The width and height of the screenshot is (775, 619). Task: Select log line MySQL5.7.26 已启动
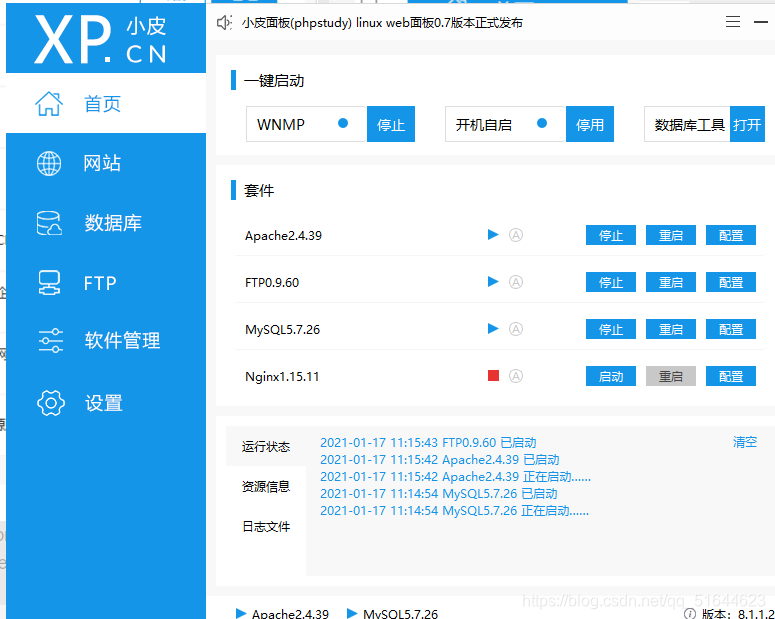438,493
